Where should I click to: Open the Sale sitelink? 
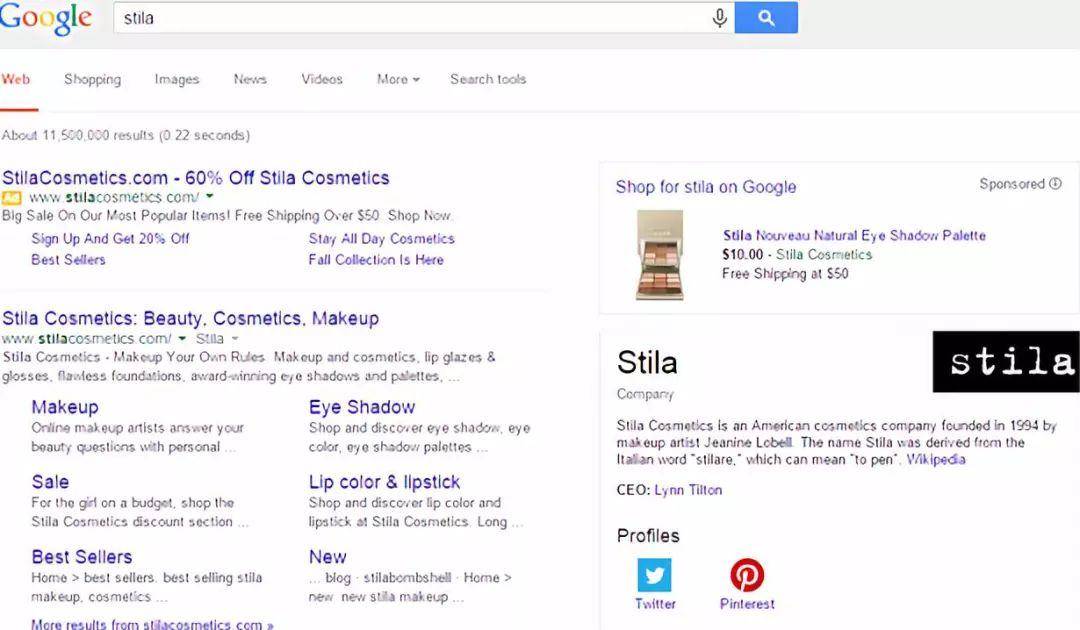pyautogui.click(x=50, y=482)
